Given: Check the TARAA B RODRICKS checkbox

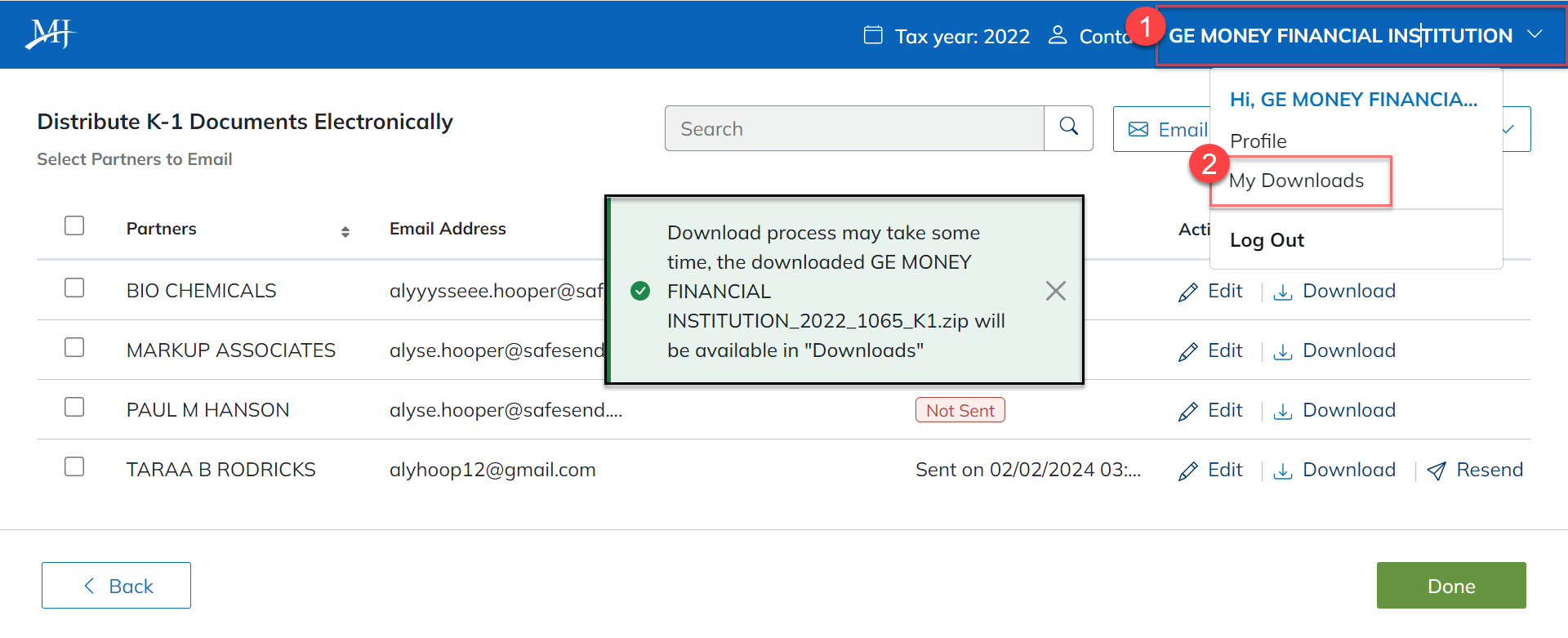Looking at the screenshot, I should click(x=74, y=466).
